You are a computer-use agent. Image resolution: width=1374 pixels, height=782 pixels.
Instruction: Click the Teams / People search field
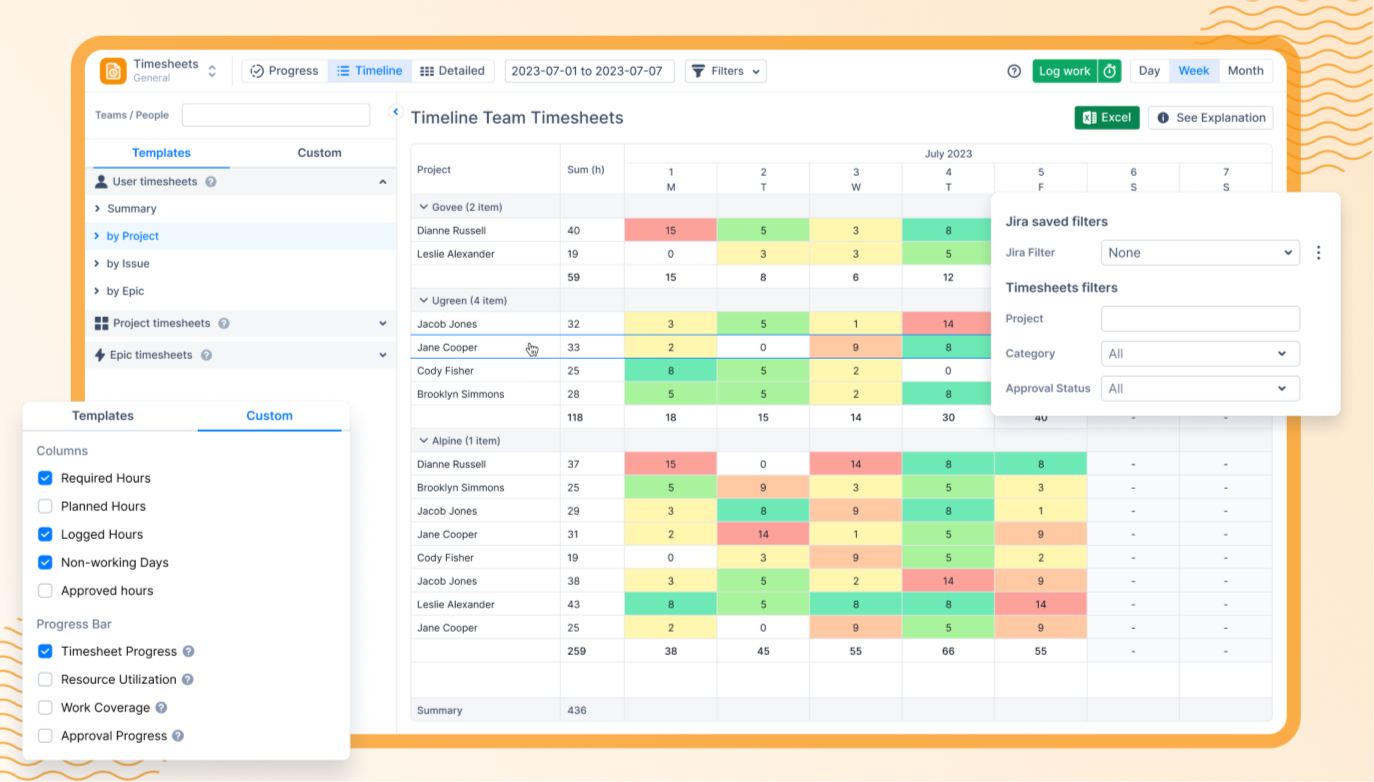tap(276, 115)
